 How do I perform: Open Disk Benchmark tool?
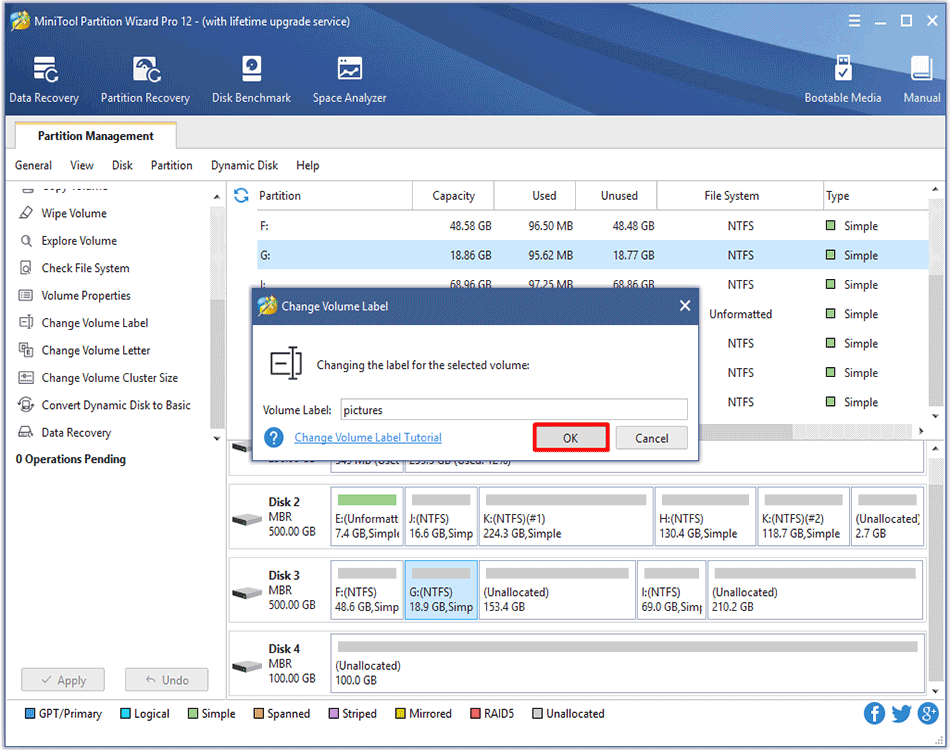251,79
